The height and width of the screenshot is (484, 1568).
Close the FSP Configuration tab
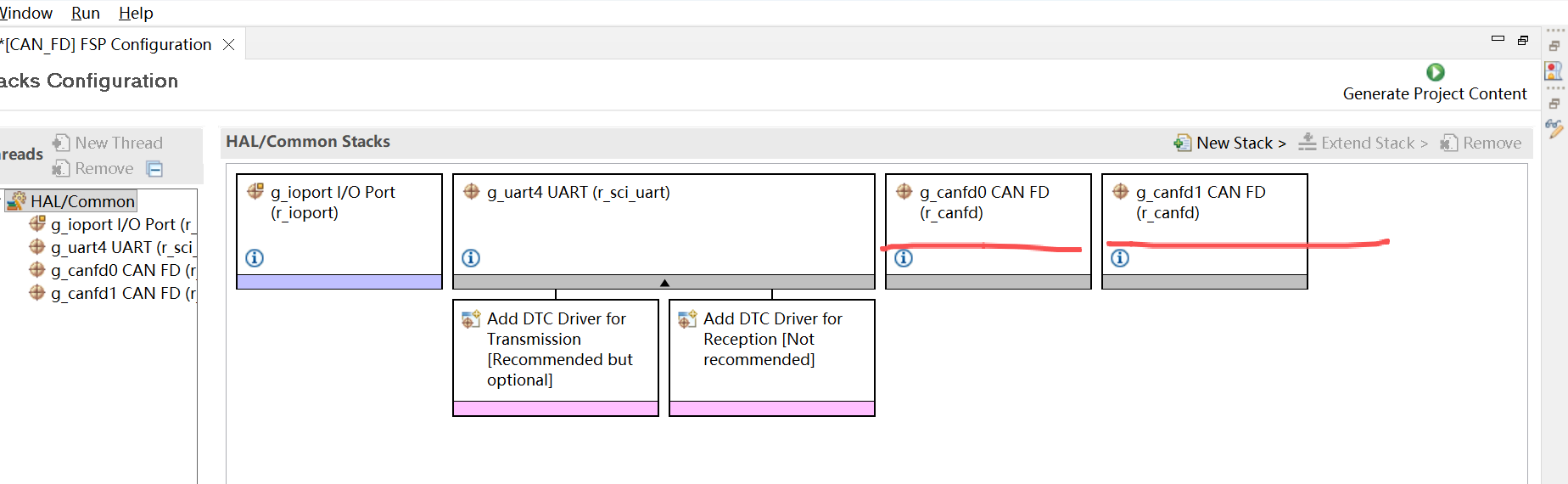(x=228, y=44)
